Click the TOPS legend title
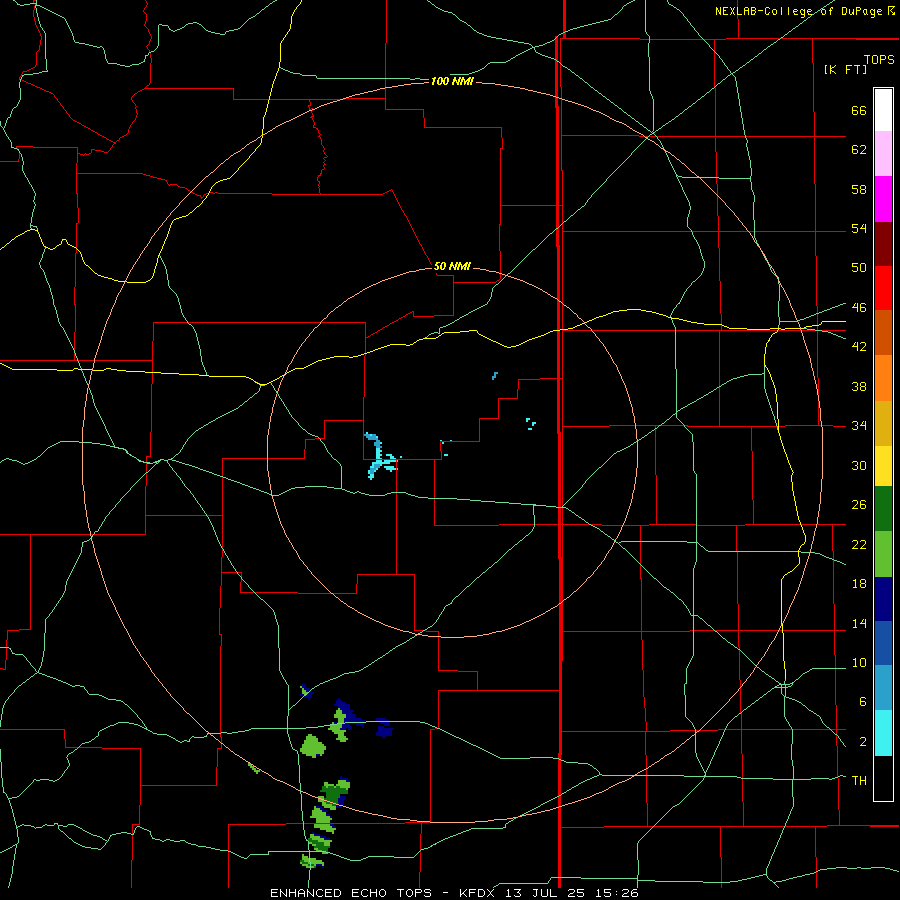The width and height of the screenshot is (900, 900). 879,60
